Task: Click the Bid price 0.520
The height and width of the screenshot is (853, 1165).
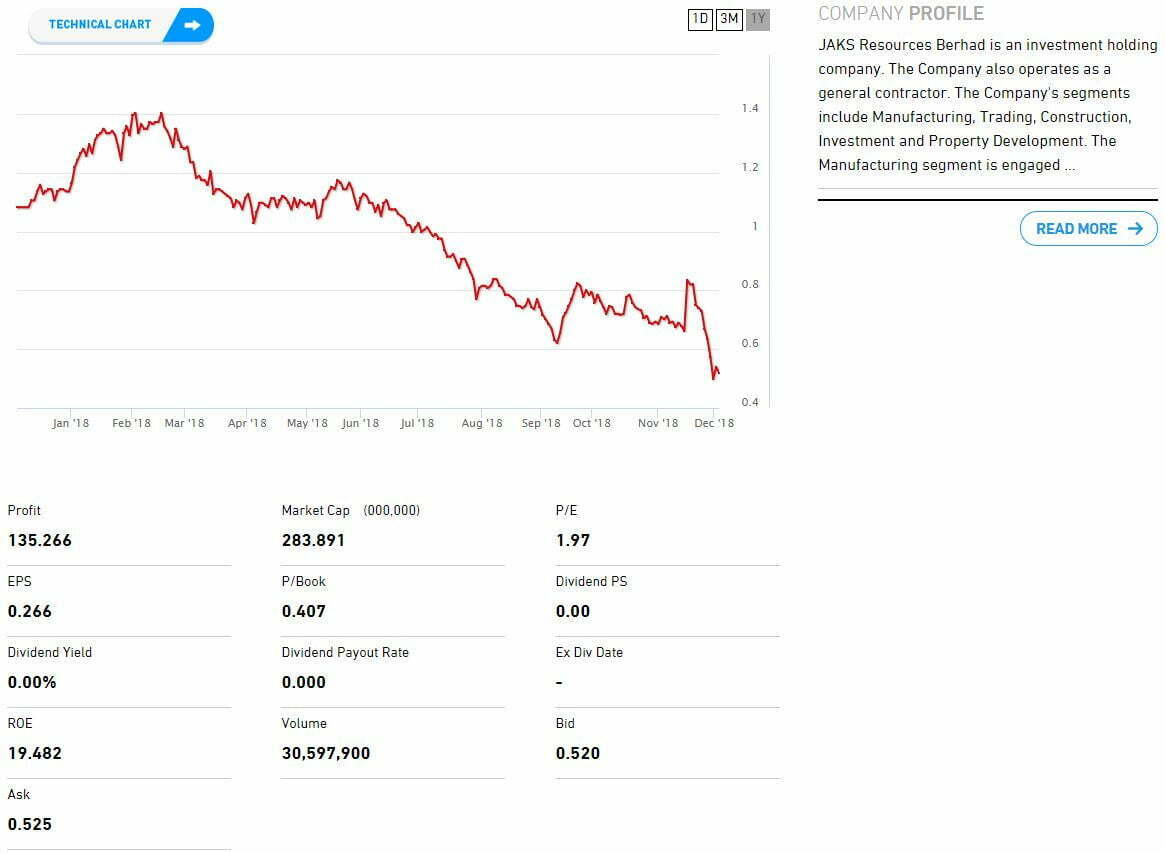Action: tap(578, 753)
